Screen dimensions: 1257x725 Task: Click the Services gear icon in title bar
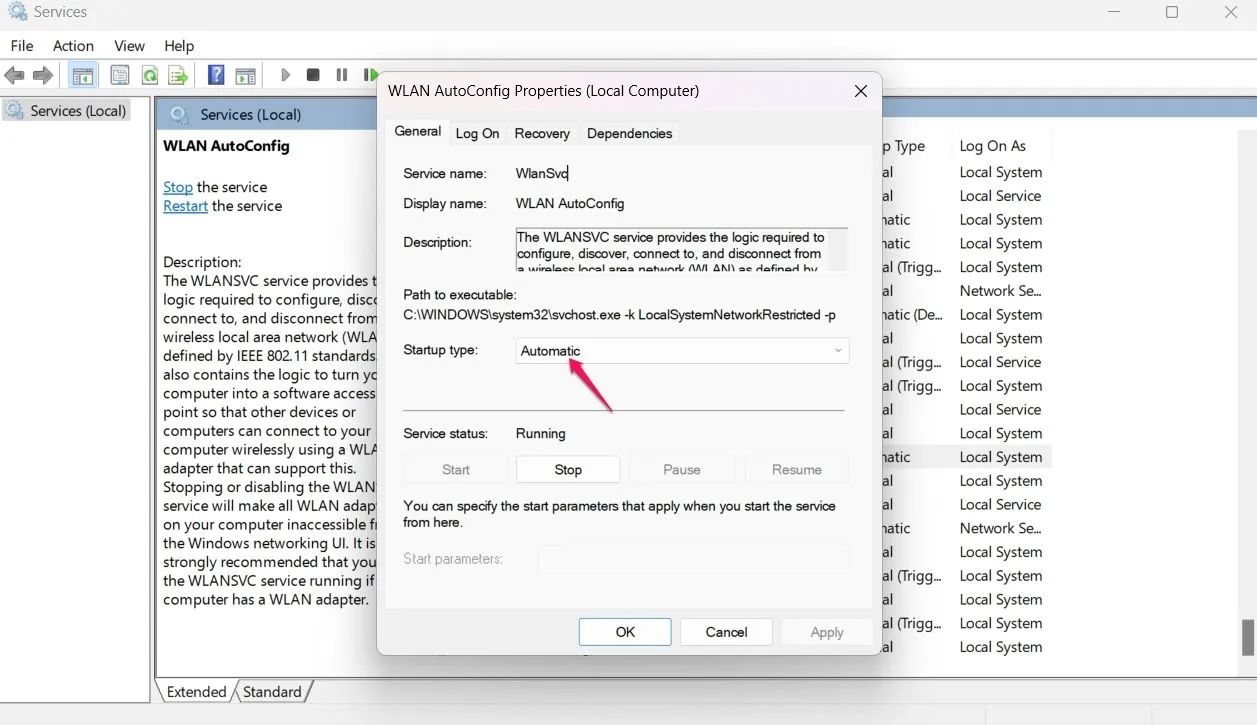click(x=18, y=12)
